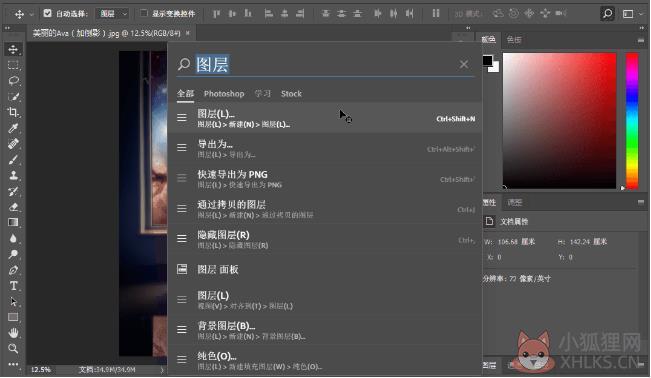Screen dimensions: 651x378
Task: Switch to the Photoshop search tab
Action: pyautogui.click(x=224, y=94)
